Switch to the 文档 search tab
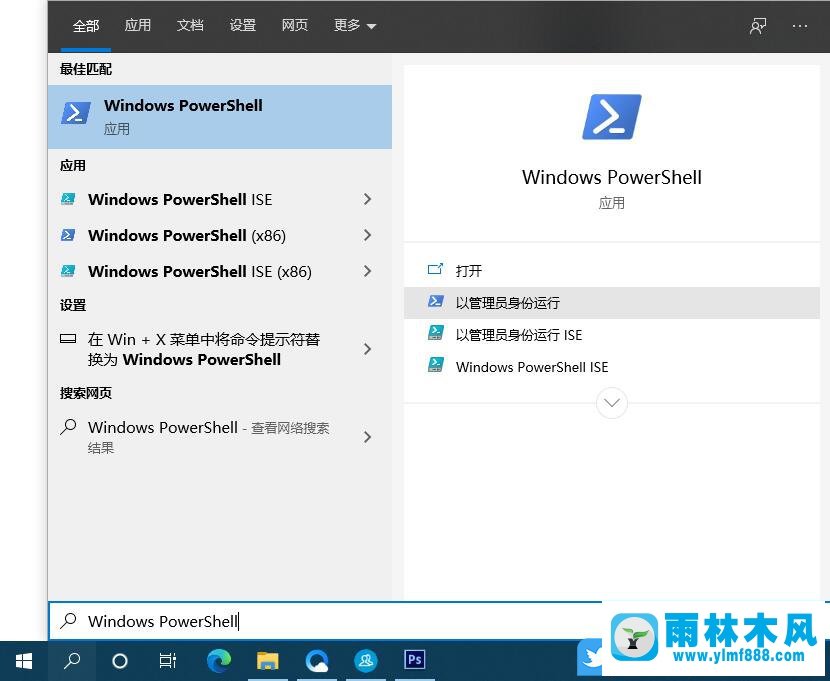Viewport: 830px width, 681px height. point(190,25)
